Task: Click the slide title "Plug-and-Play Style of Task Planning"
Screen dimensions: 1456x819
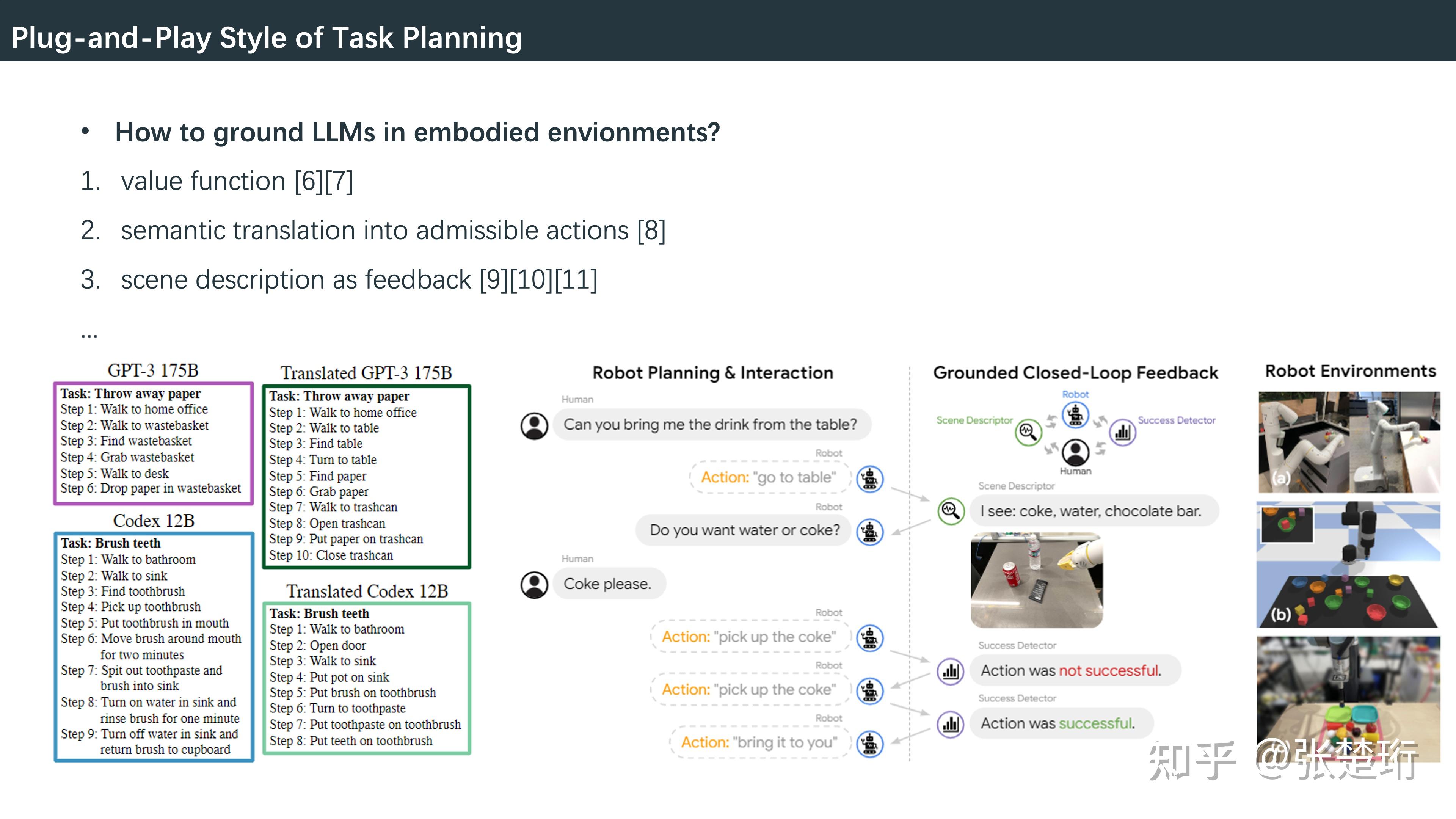Action: coord(266,37)
